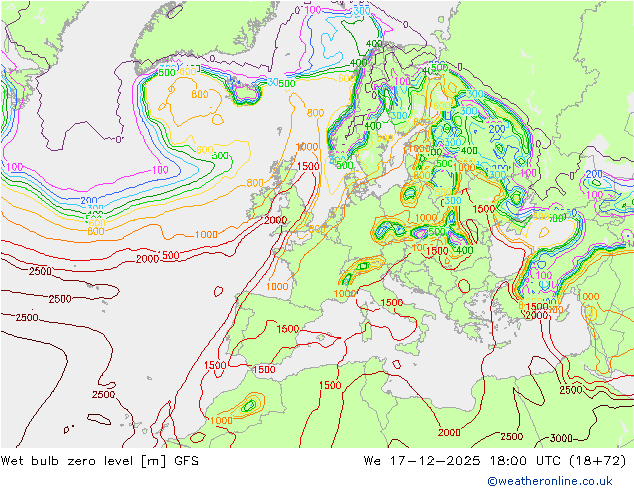Click the red 1500 label over Spain

[x=288, y=329]
